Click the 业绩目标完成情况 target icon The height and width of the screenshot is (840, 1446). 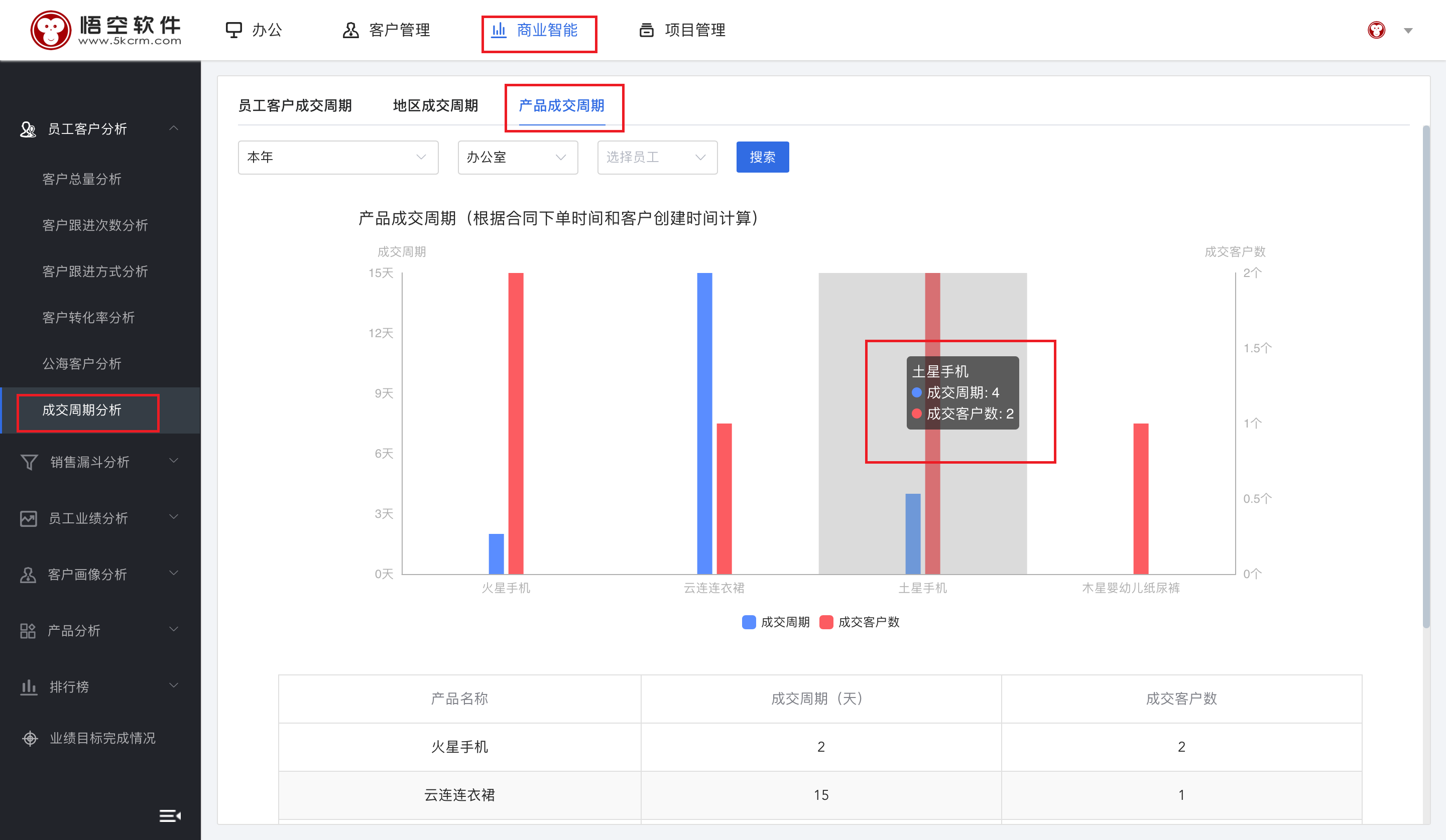30,738
